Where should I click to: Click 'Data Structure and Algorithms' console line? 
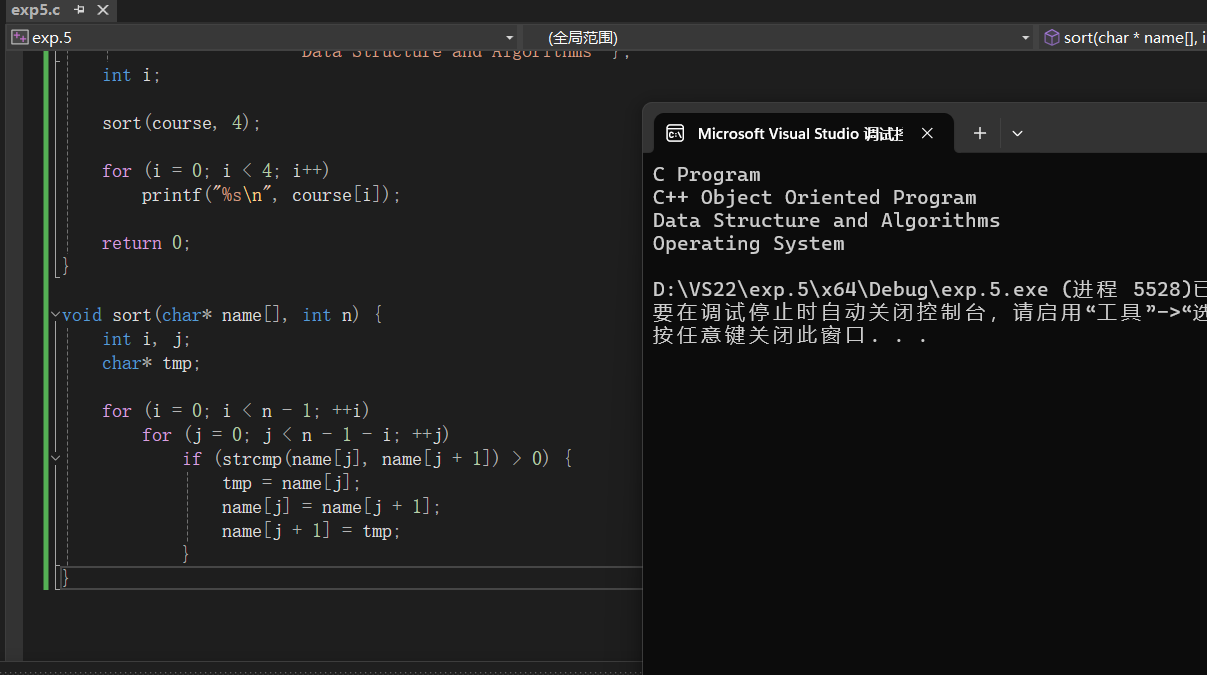[826, 221]
